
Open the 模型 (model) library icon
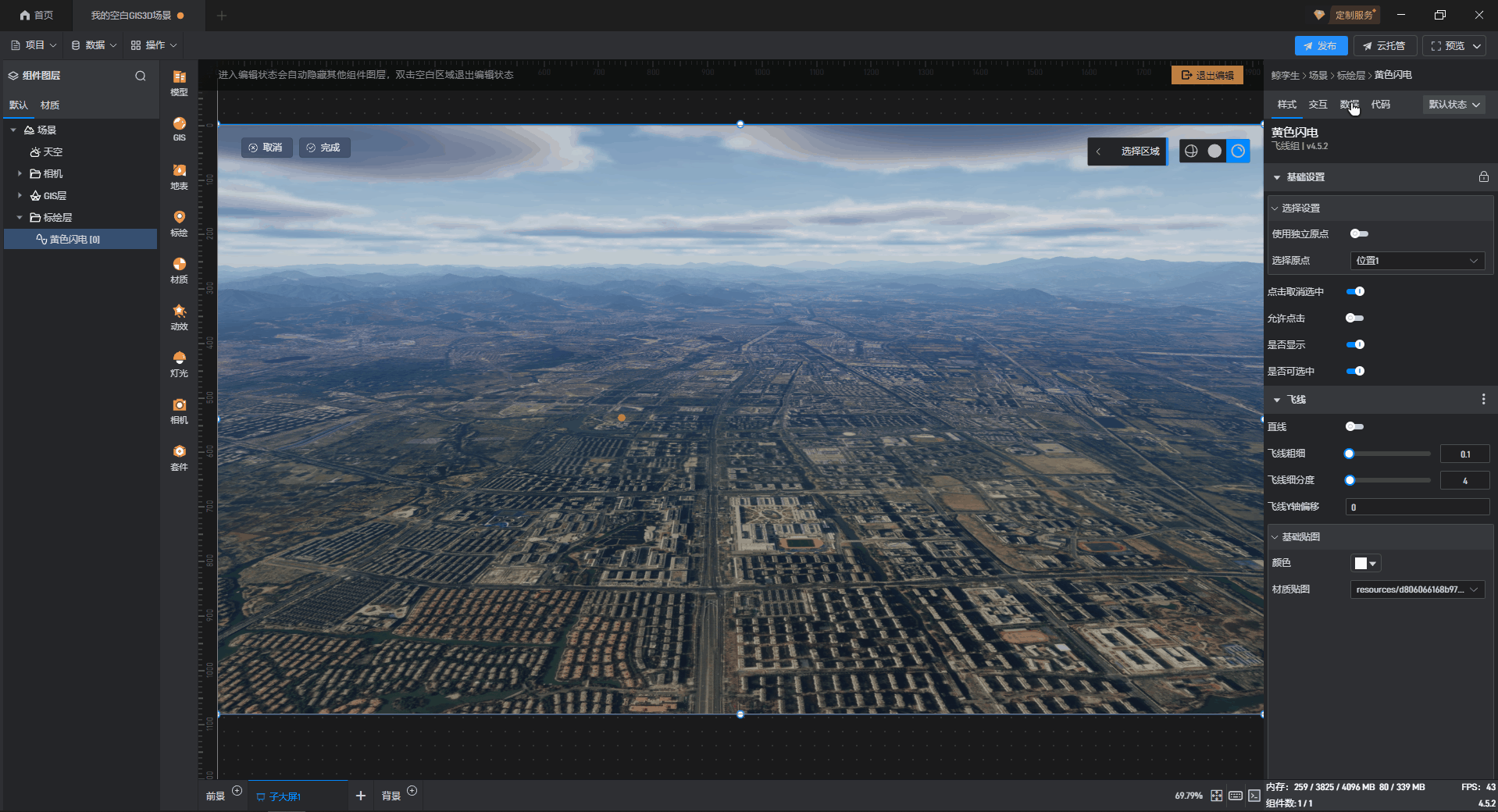tap(179, 82)
